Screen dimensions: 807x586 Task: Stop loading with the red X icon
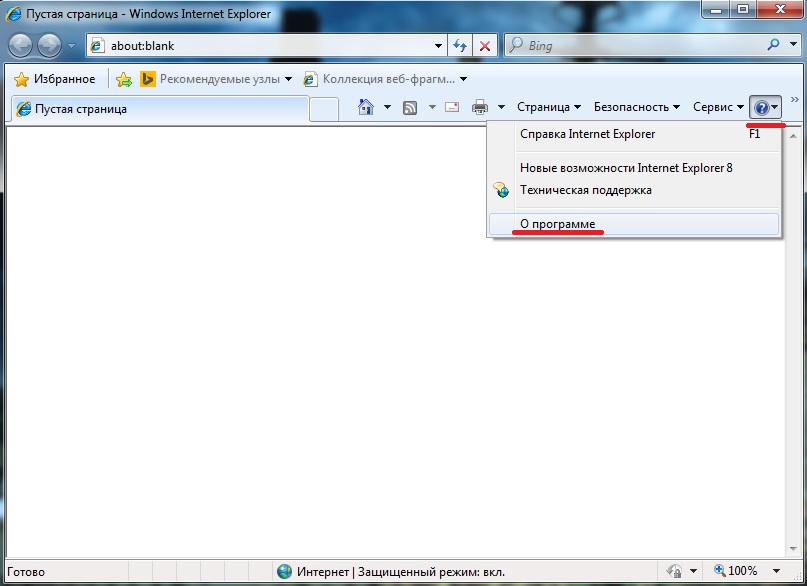pos(484,46)
